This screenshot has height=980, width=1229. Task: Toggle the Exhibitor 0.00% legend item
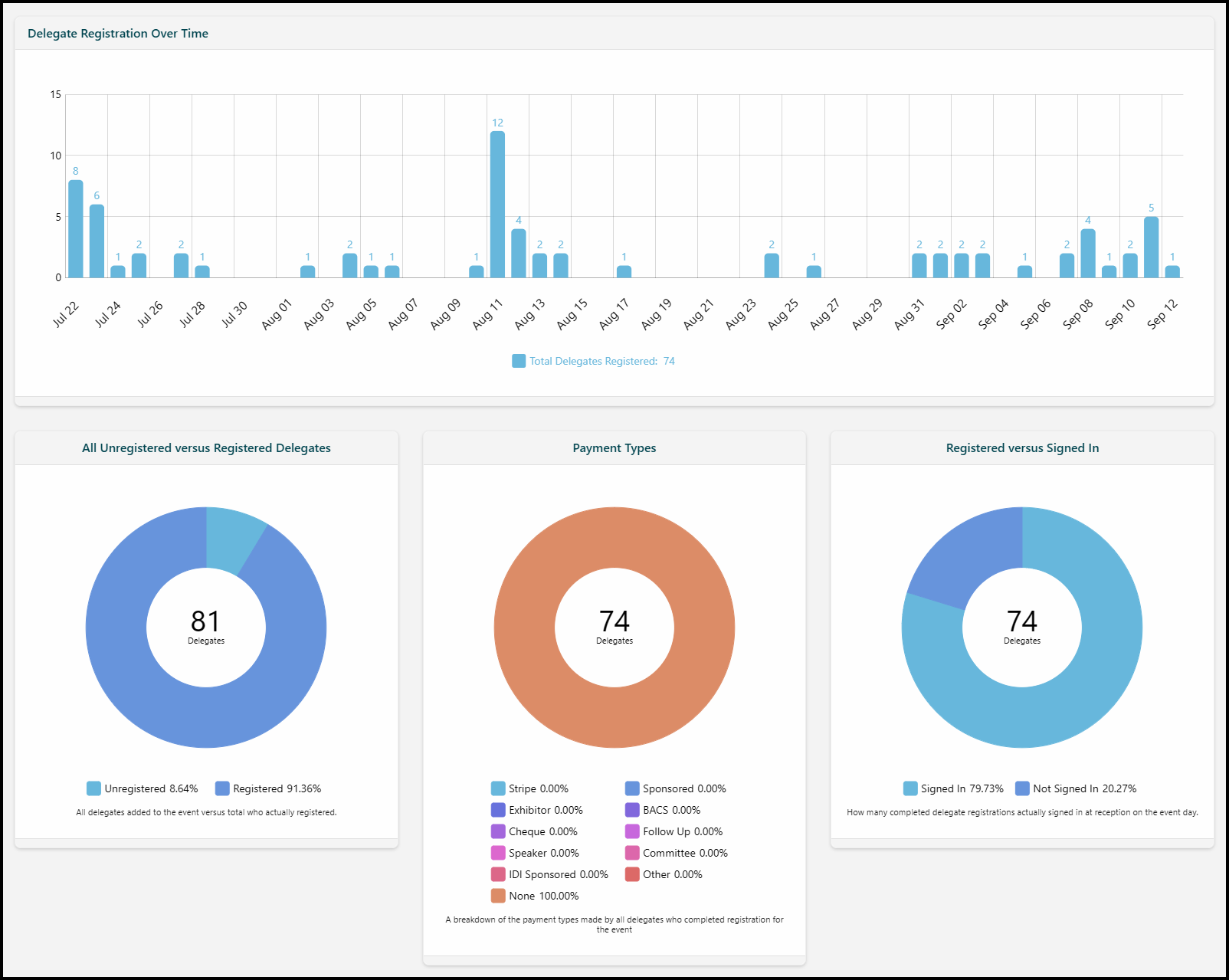point(536,810)
